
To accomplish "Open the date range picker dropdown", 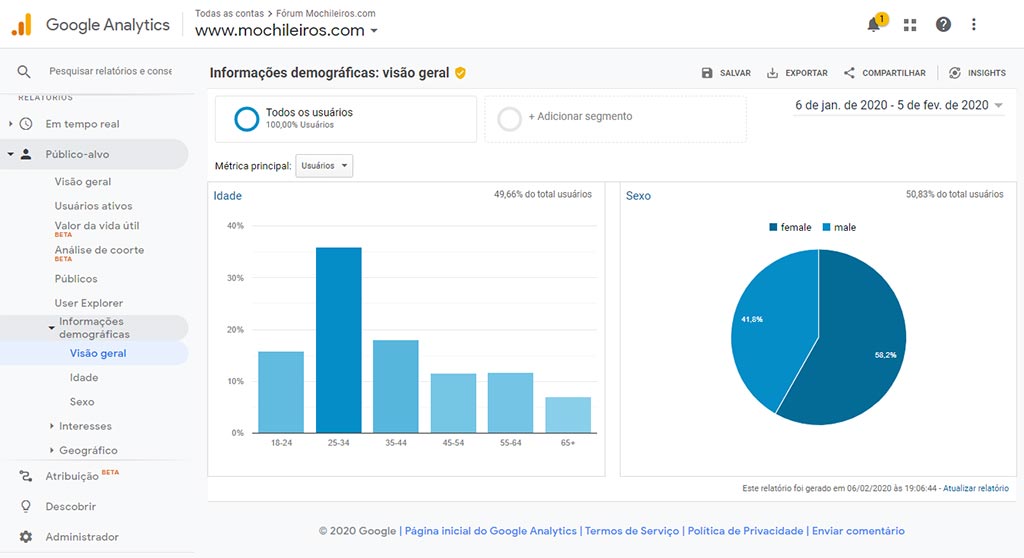I will coord(899,105).
